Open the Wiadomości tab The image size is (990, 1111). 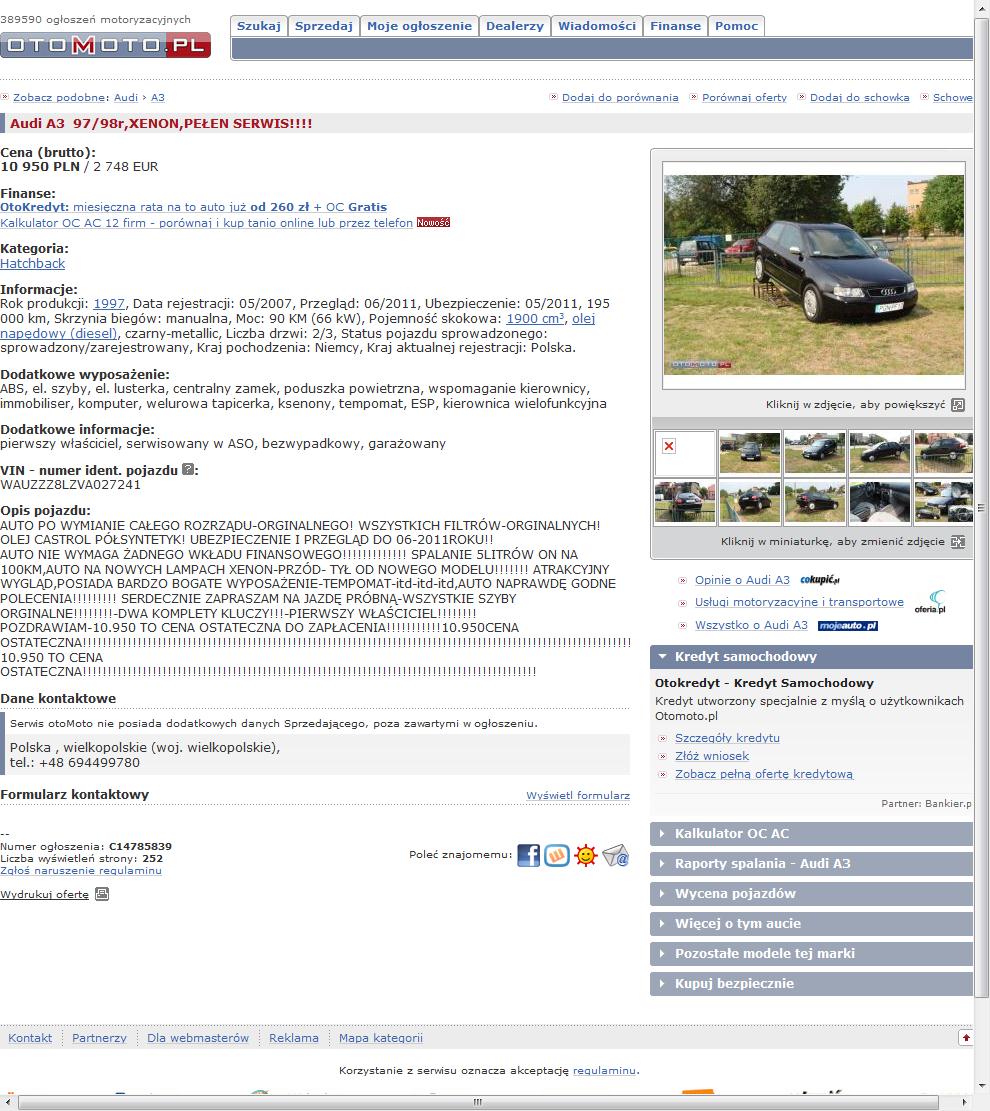pos(597,26)
